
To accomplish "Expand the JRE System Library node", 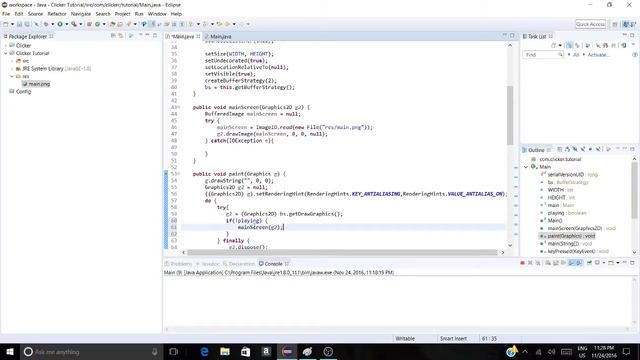I will click(12, 69).
